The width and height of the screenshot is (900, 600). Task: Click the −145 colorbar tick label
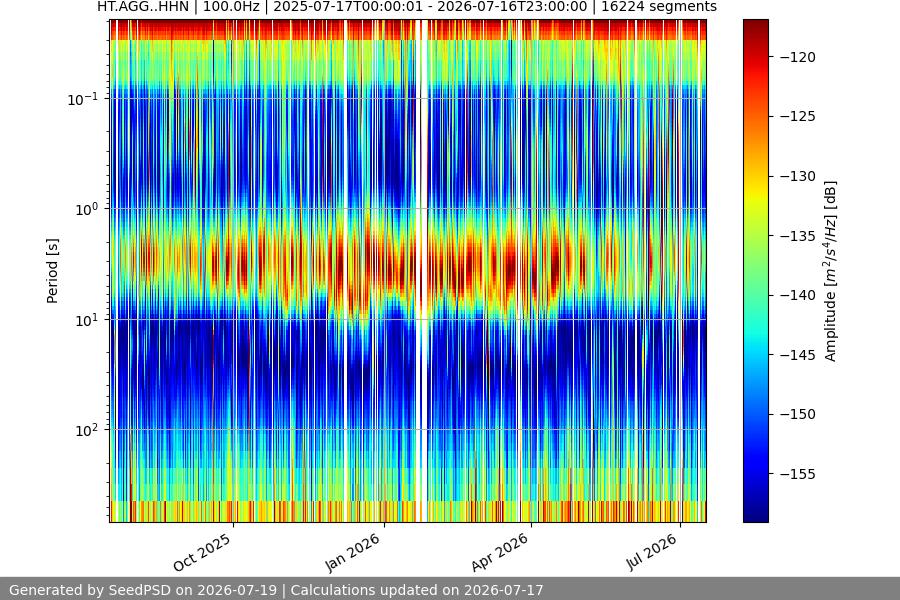click(x=798, y=355)
